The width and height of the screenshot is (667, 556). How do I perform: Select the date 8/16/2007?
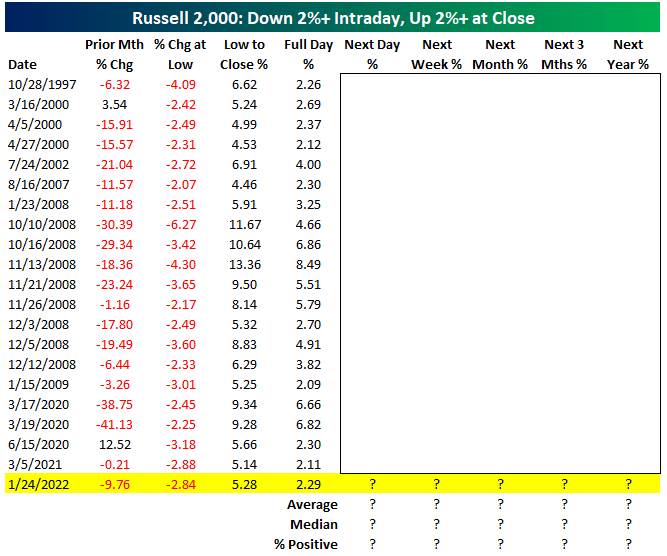pos(38,185)
